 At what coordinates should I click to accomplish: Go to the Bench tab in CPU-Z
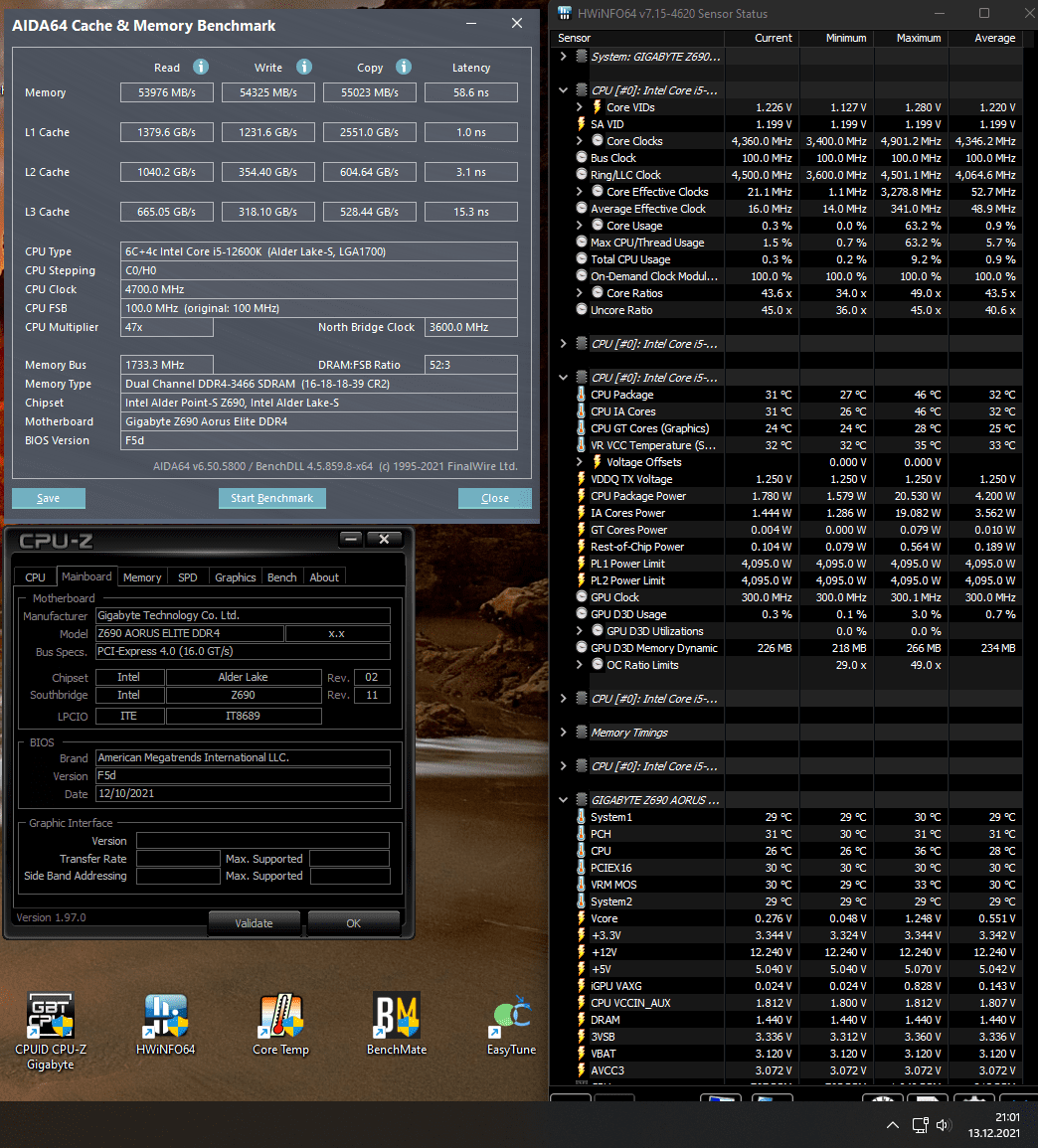(282, 576)
